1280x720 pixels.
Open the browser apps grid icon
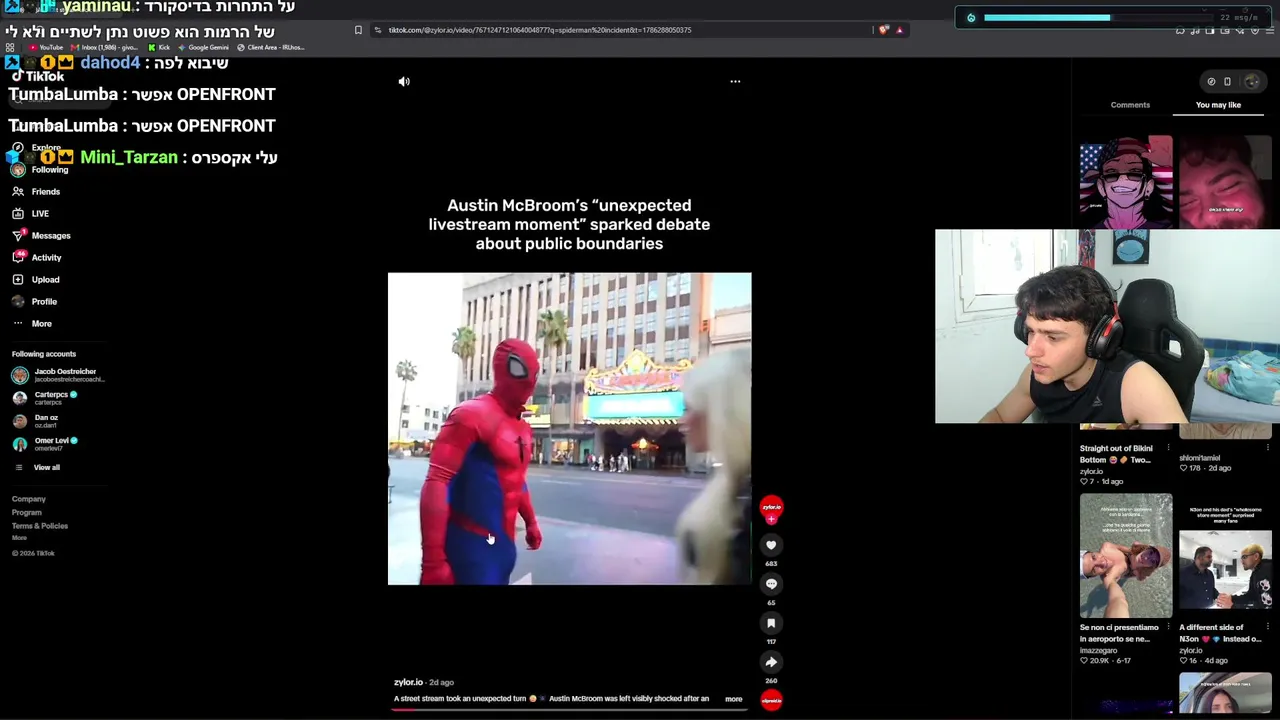[x=10, y=47]
